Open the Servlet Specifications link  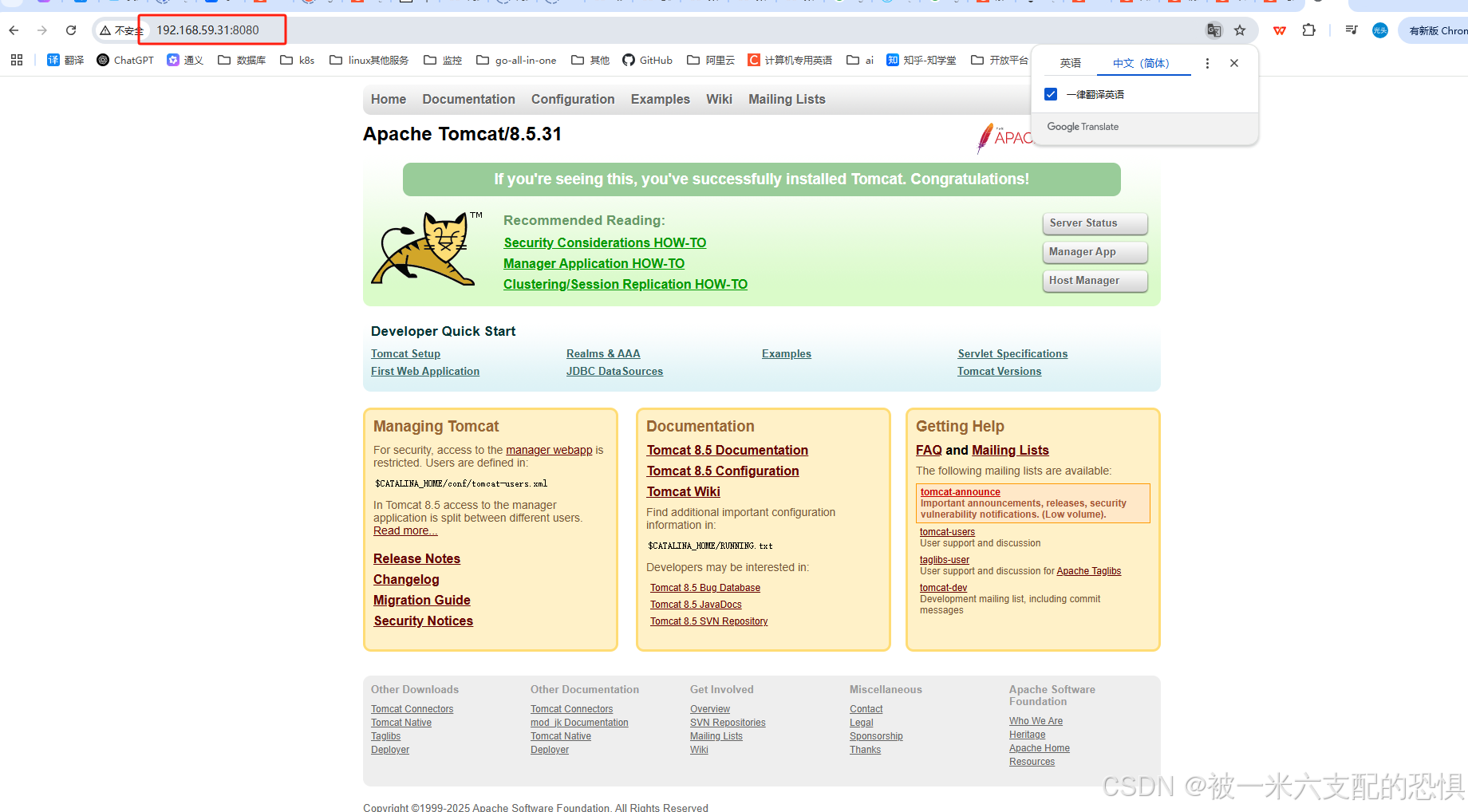tap(1012, 353)
